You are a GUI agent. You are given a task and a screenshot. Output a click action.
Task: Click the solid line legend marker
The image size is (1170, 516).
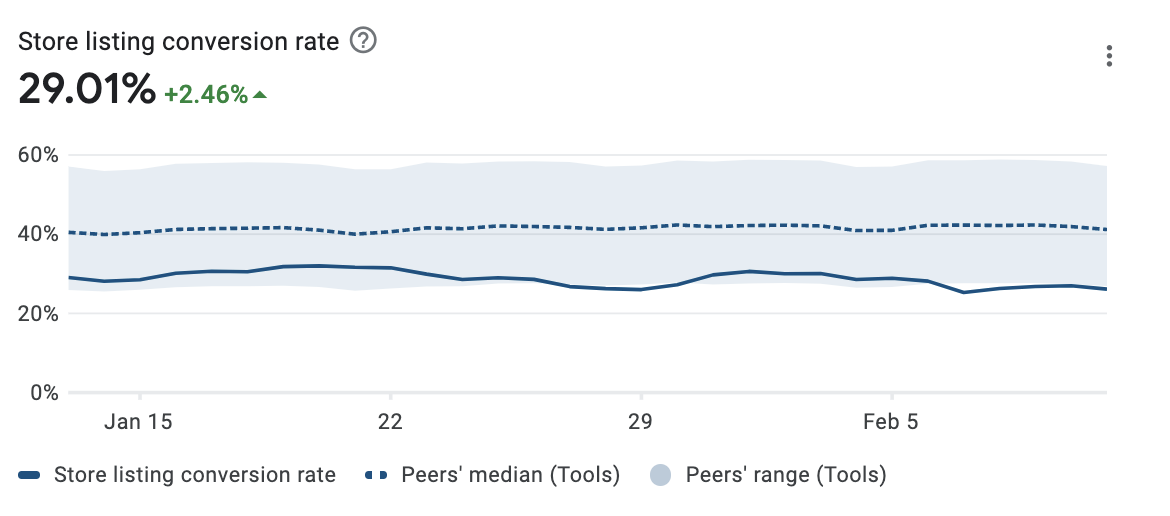click(29, 475)
